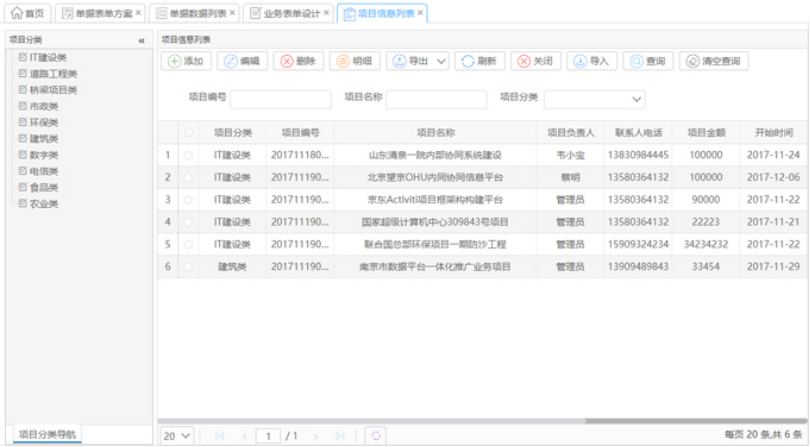Click phone number 15909324234 cell
810x447 pixels.
click(x=638, y=244)
